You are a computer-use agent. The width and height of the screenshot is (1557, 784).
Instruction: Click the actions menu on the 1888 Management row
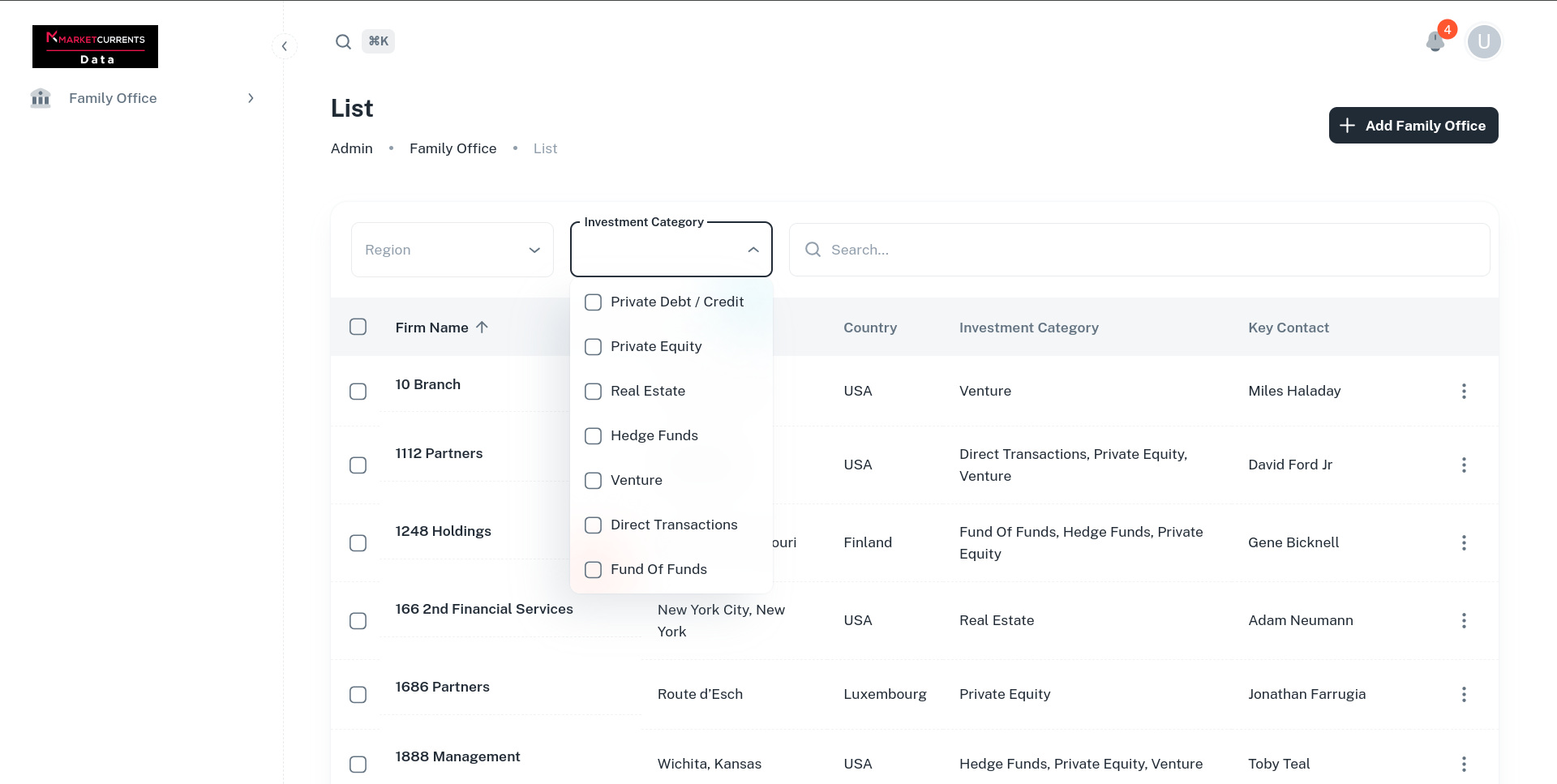tap(1464, 764)
